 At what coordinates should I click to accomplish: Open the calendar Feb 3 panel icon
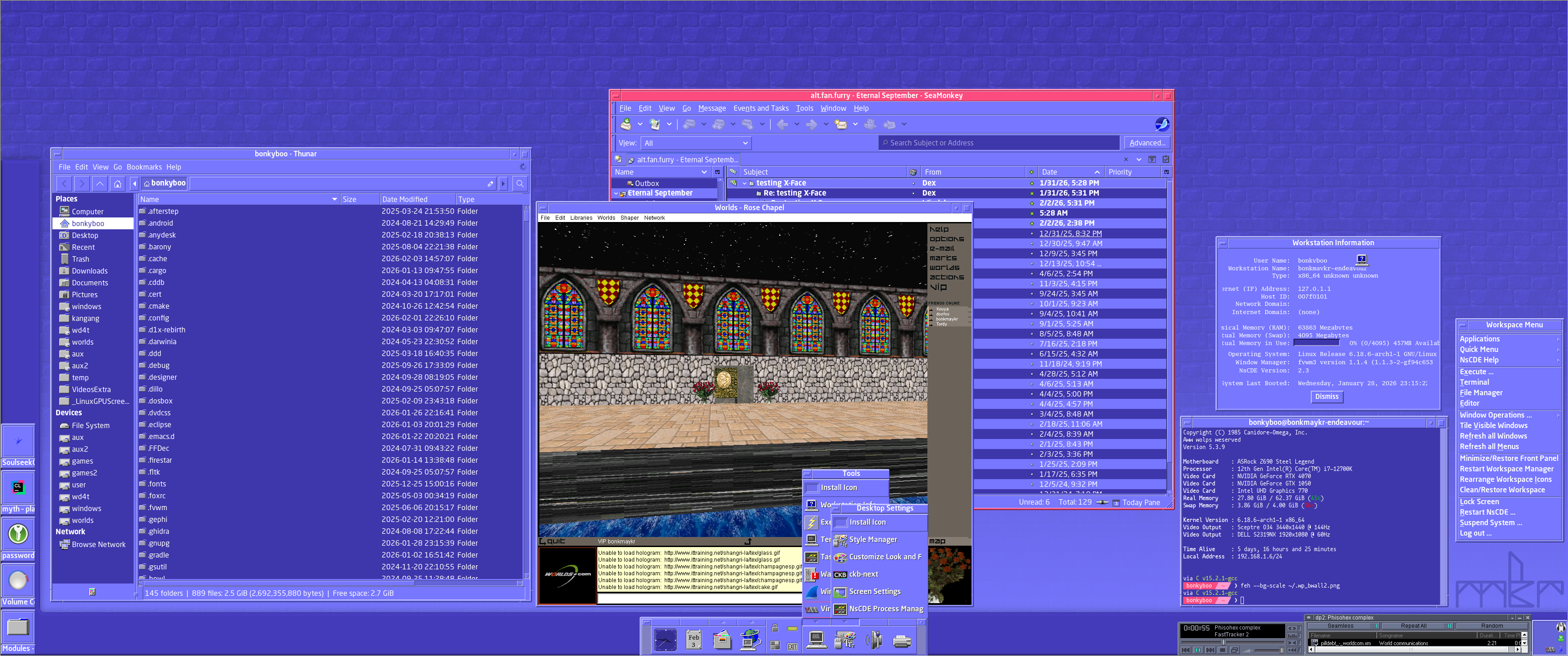pyautogui.click(x=694, y=640)
